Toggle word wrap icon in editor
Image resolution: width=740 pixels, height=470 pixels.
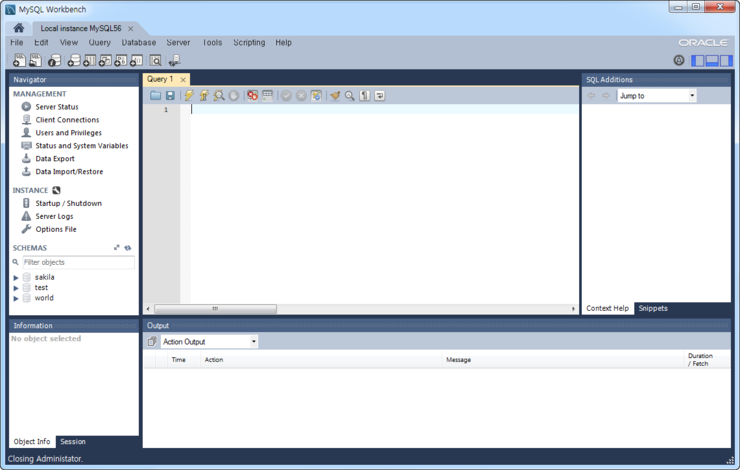(380, 96)
